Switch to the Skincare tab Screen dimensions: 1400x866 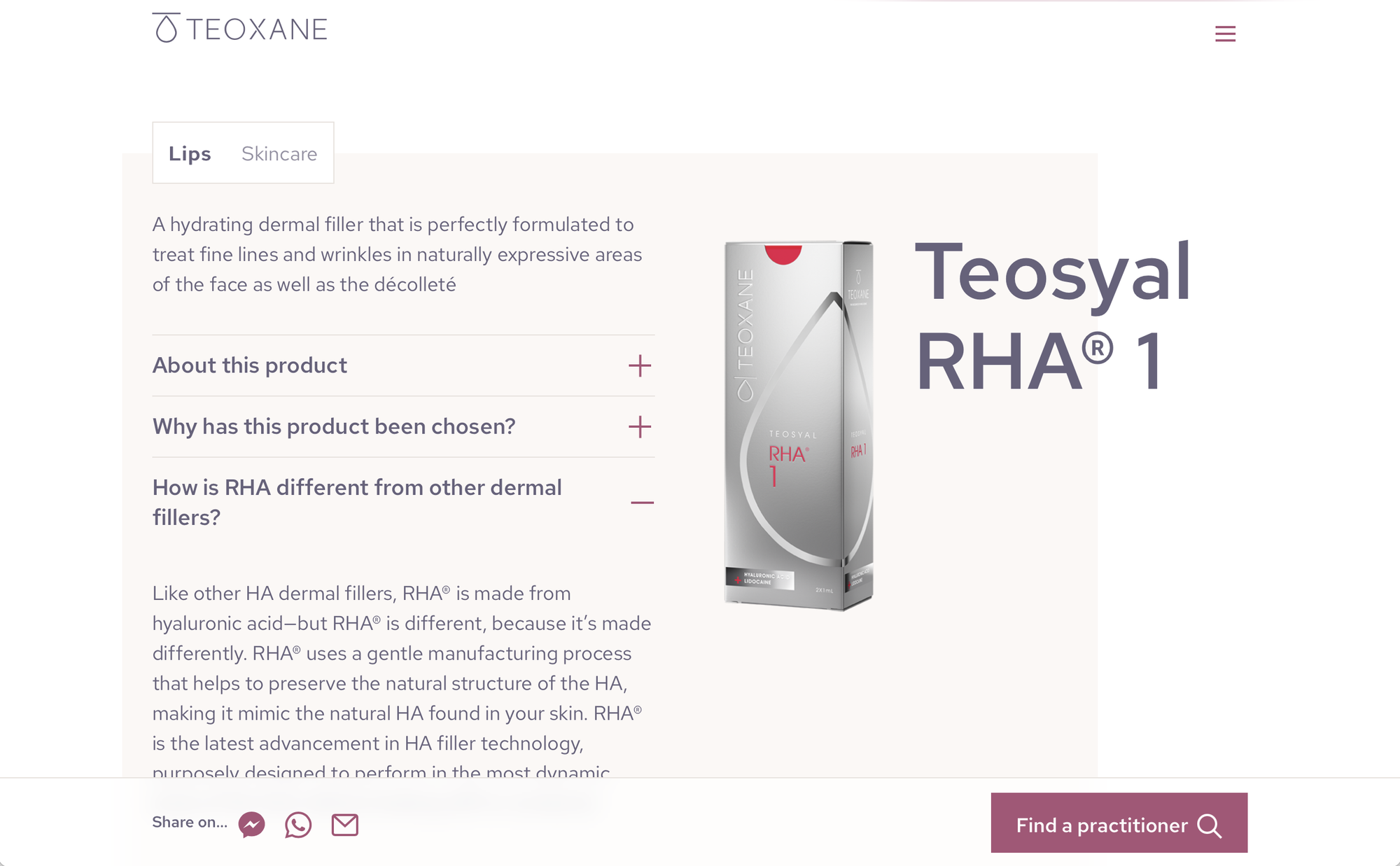pyautogui.click(x=279, y=153)
